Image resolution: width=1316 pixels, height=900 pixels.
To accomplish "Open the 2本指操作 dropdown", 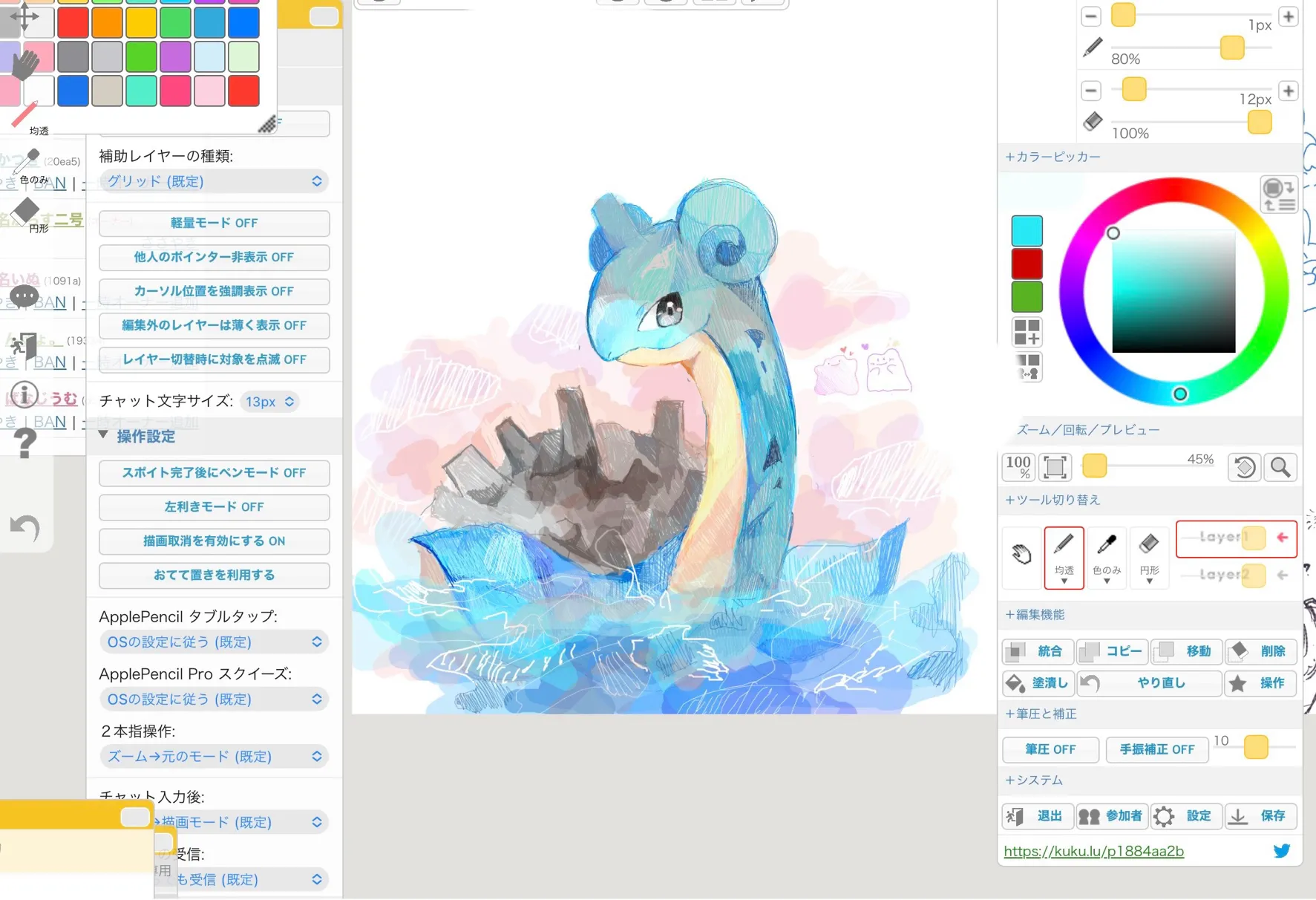I will click(x=214, y=756).
